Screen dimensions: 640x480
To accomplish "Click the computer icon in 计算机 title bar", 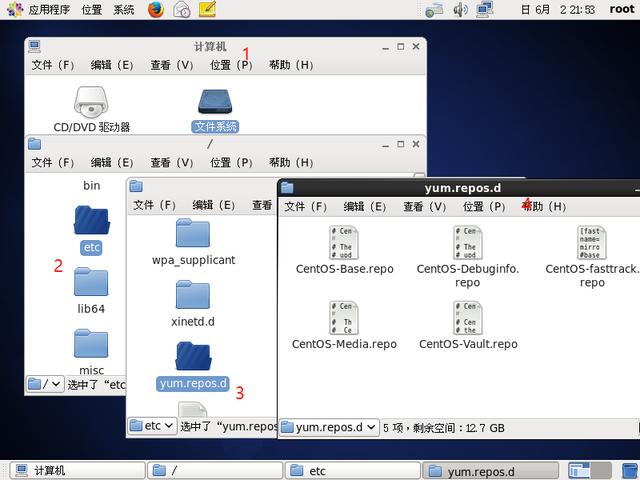I will 35,46.
